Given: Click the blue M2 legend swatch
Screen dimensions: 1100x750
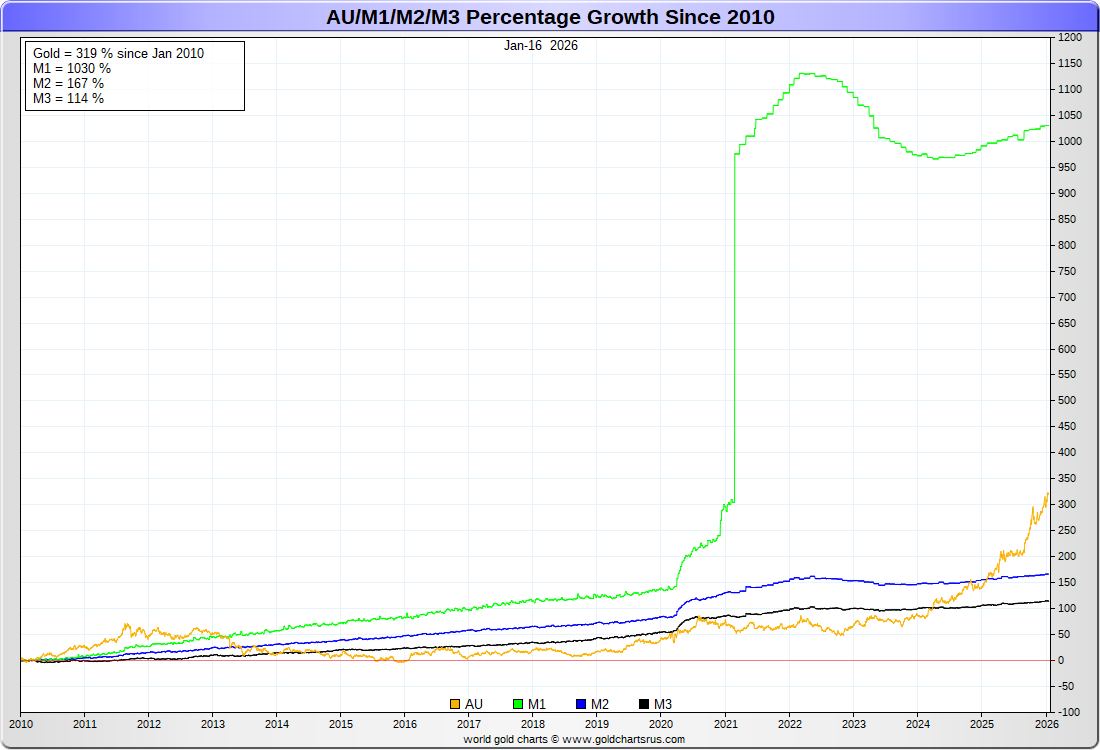Looking at the screenshot, I should (x=581, y=705).
